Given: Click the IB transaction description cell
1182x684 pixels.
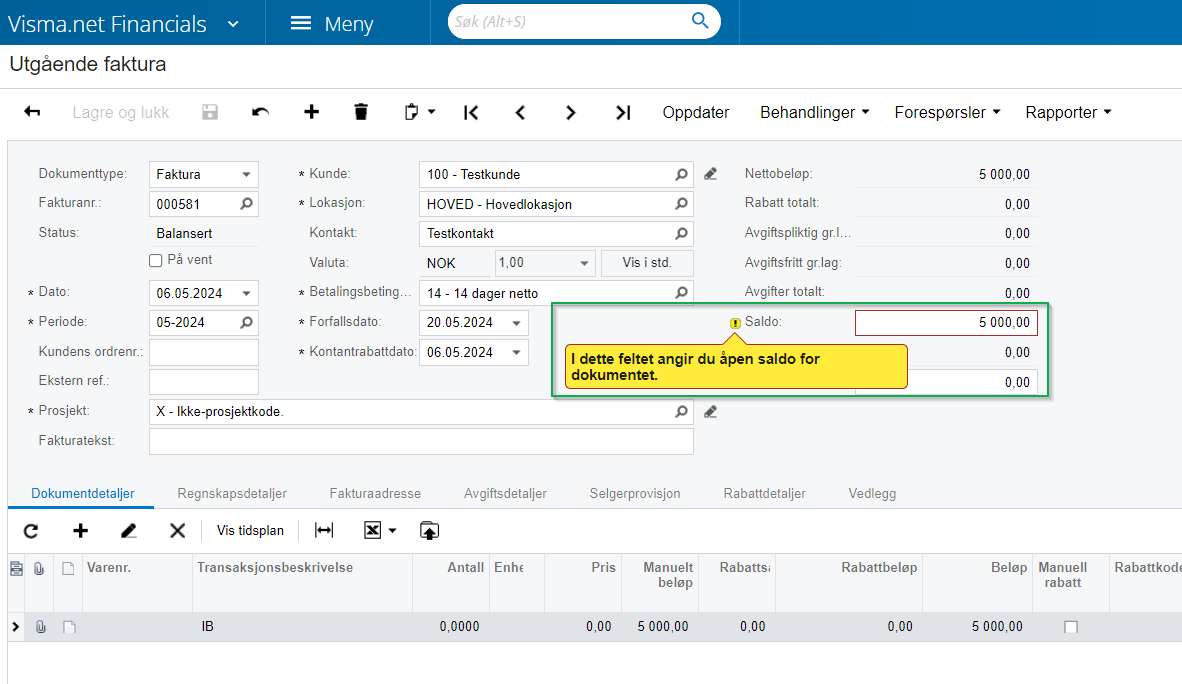Looking at the screenshot, I should 302,627.
